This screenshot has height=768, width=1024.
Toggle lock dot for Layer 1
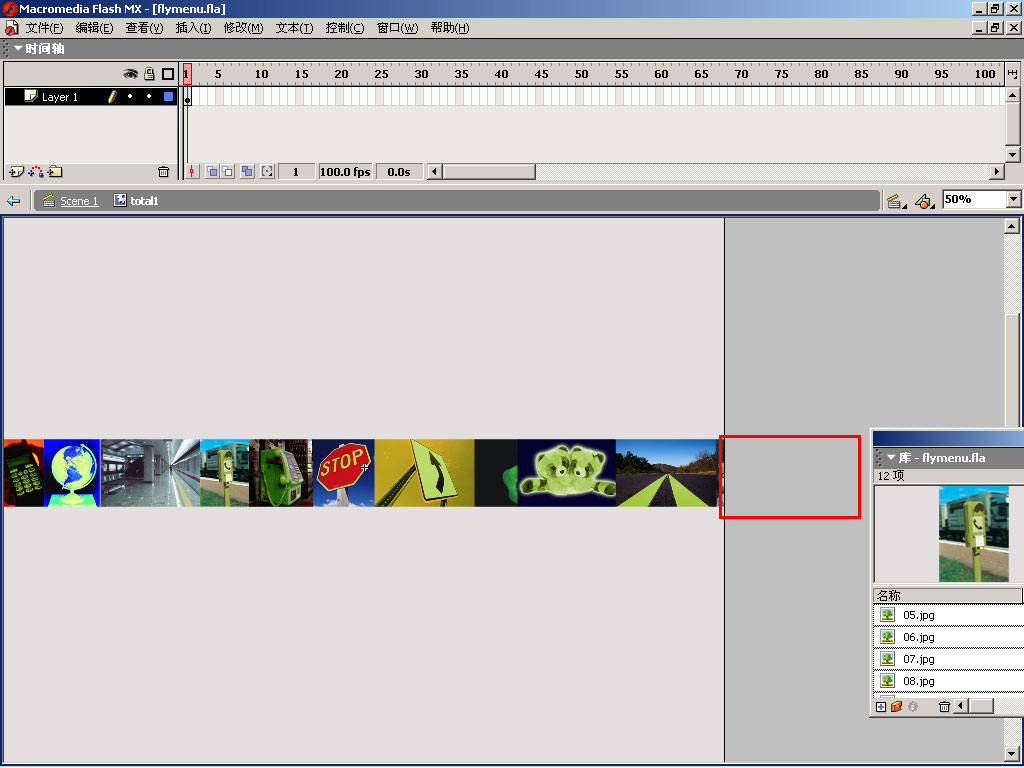(150, 97)
